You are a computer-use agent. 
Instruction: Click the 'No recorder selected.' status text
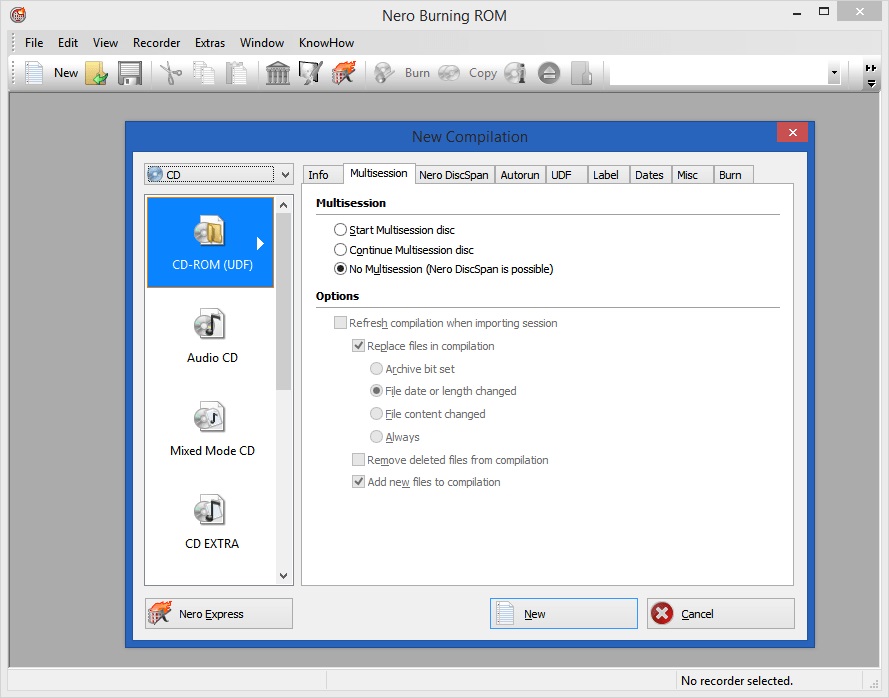point(736,680)
